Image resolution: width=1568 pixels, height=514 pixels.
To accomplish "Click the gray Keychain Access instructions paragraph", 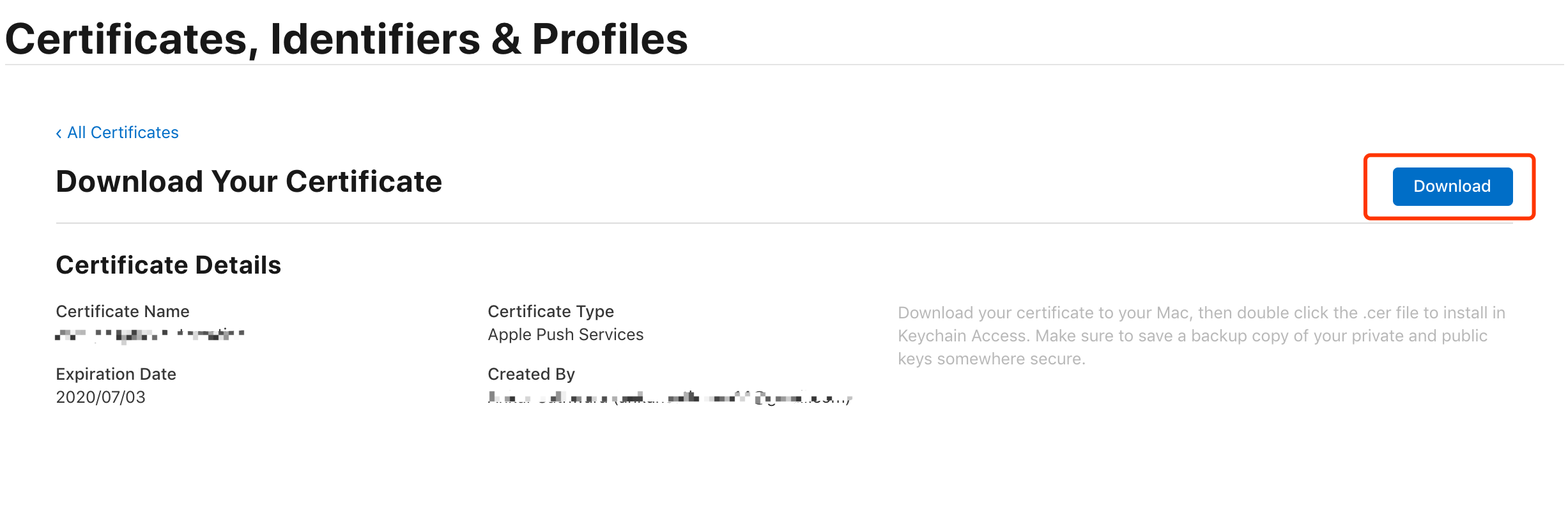I will 1201,336.
